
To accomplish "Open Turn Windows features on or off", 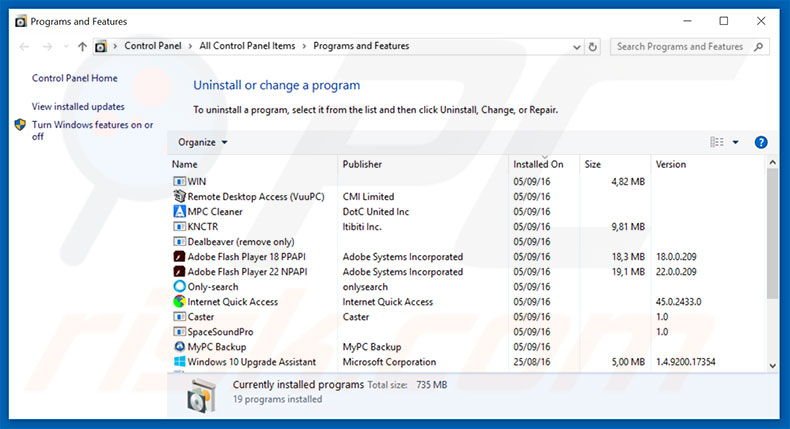I will click(x=93, y=131).
